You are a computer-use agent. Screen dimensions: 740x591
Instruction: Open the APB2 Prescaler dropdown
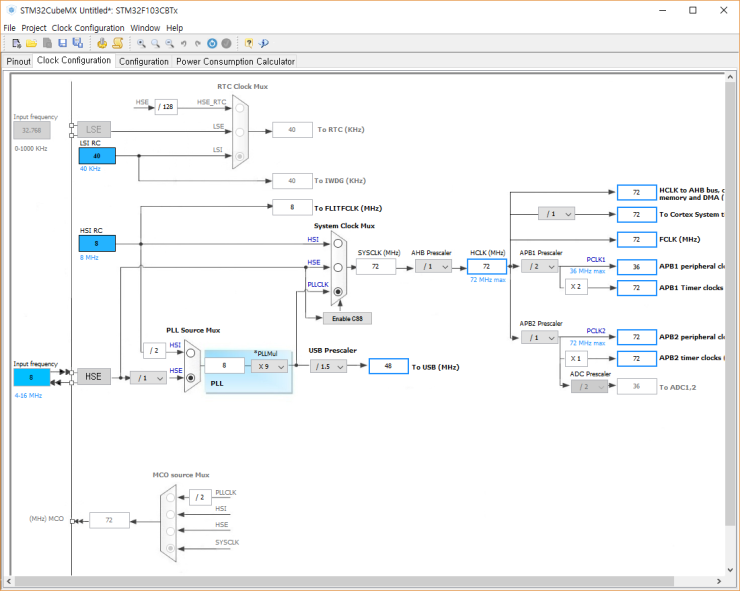(540, 338)
